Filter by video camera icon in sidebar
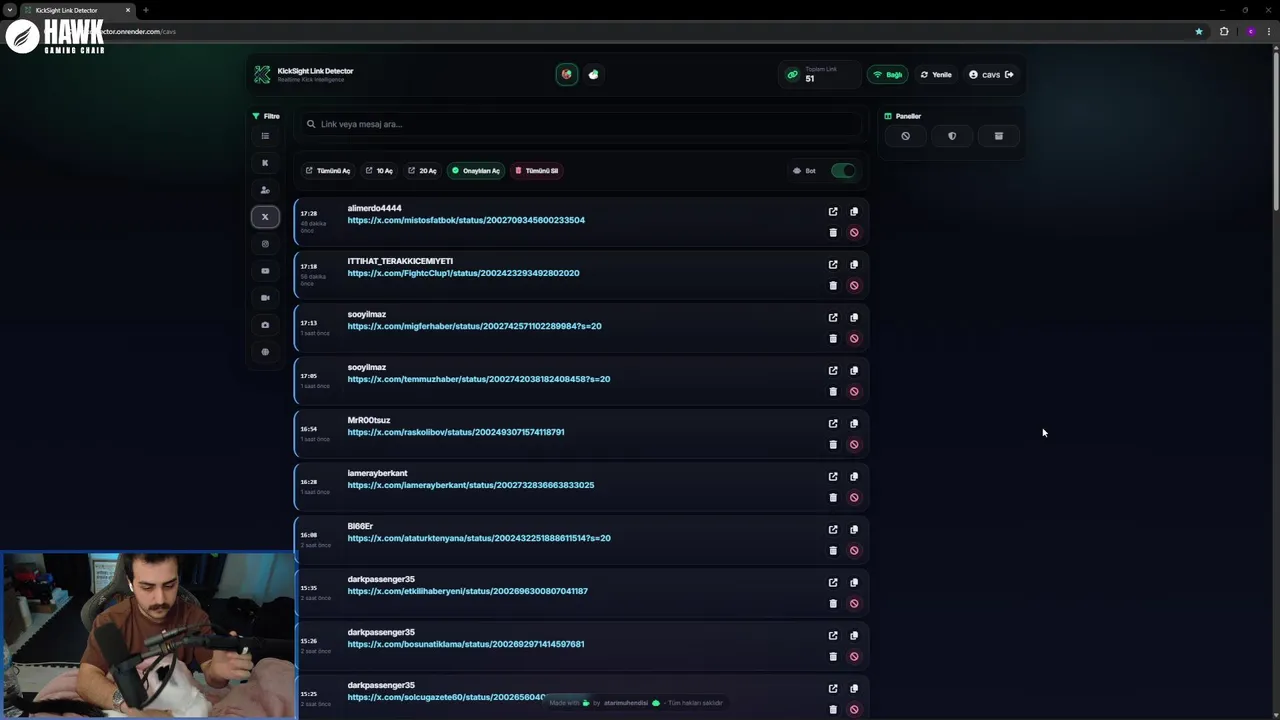Image resolution: width=1280 pixels, height=720 pixels. click(x=265, y=298)
